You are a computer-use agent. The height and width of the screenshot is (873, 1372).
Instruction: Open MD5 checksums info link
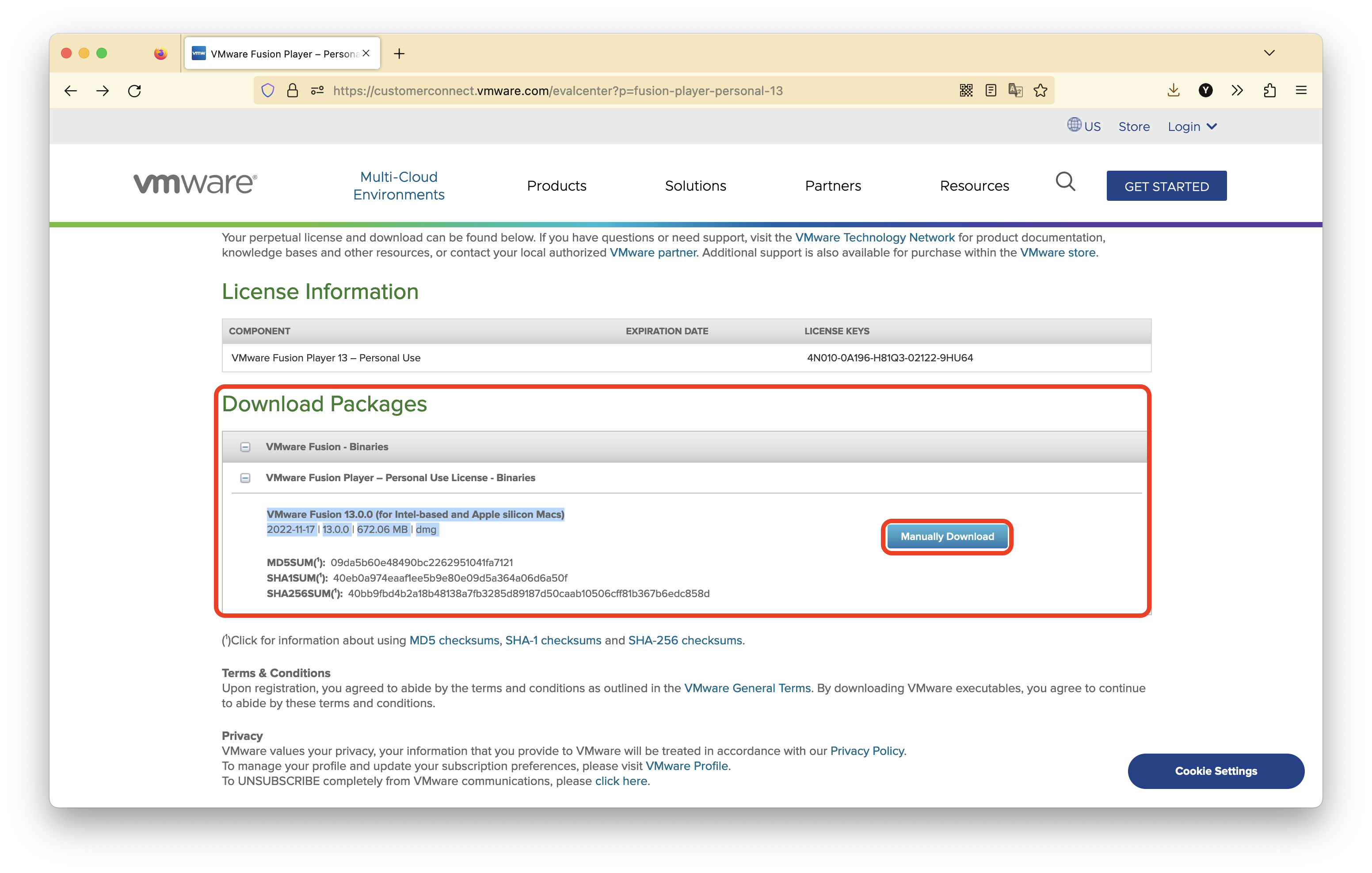point(454,640)
